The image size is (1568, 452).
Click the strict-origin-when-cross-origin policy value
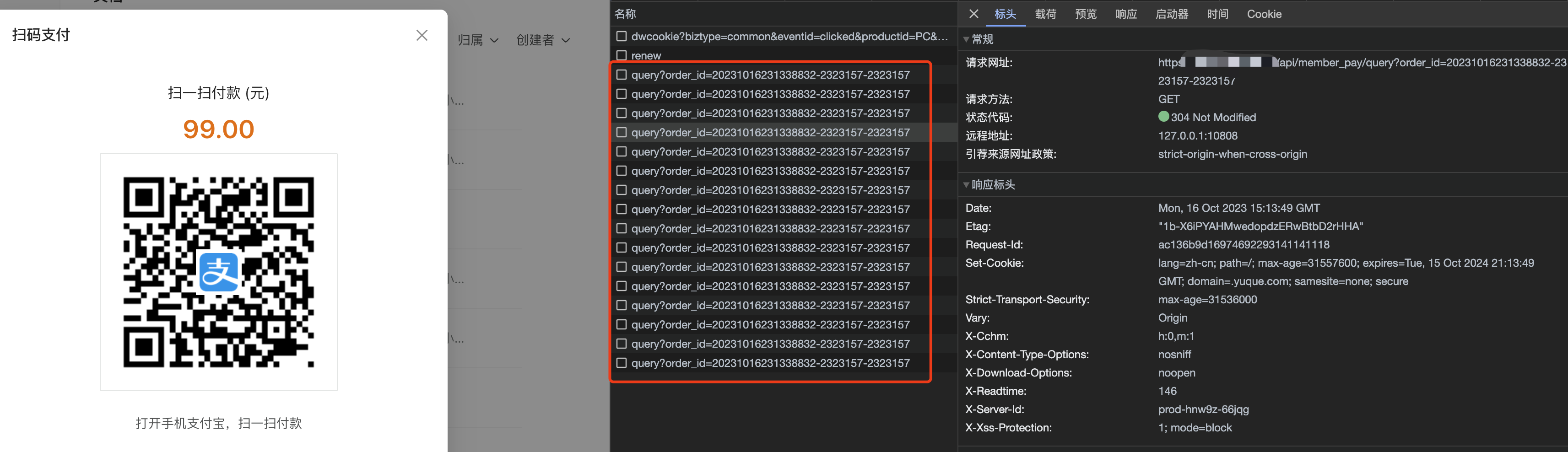click(1232, 154)
